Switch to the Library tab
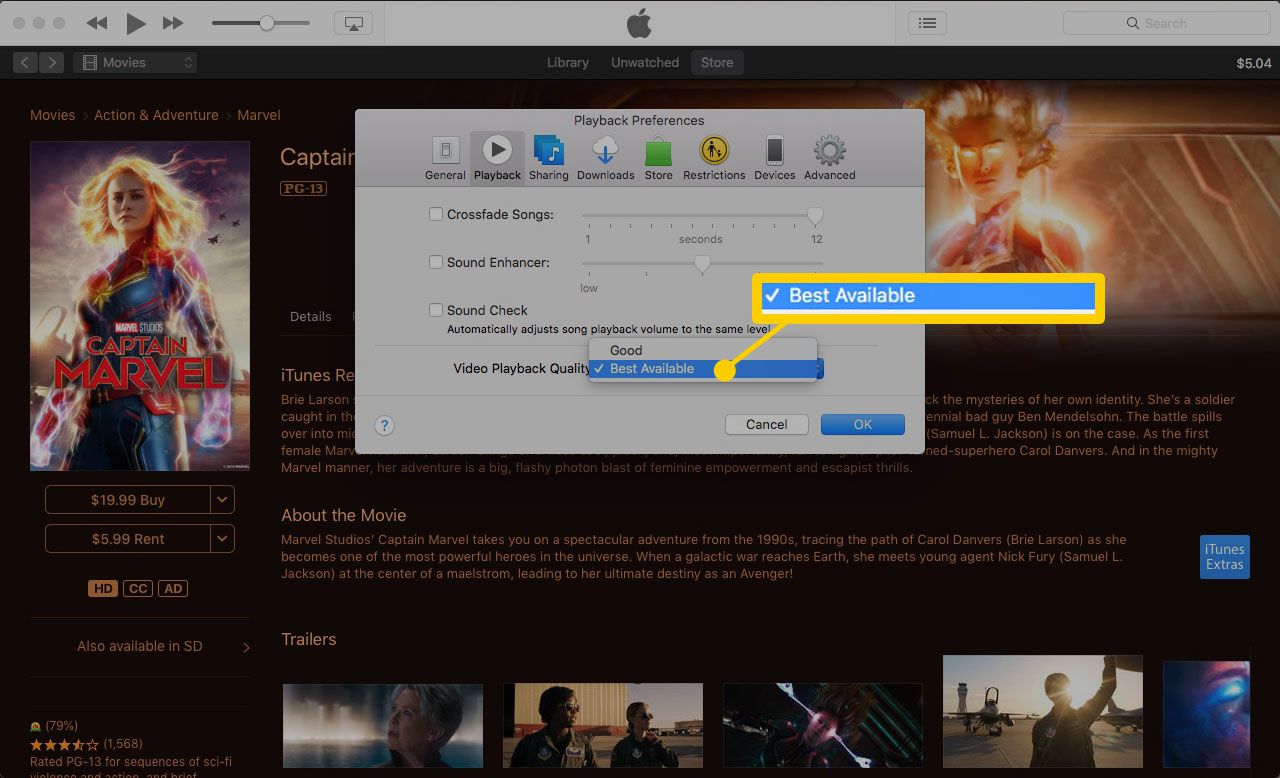Screen dimensions: 1280x778 click(567, 62)
